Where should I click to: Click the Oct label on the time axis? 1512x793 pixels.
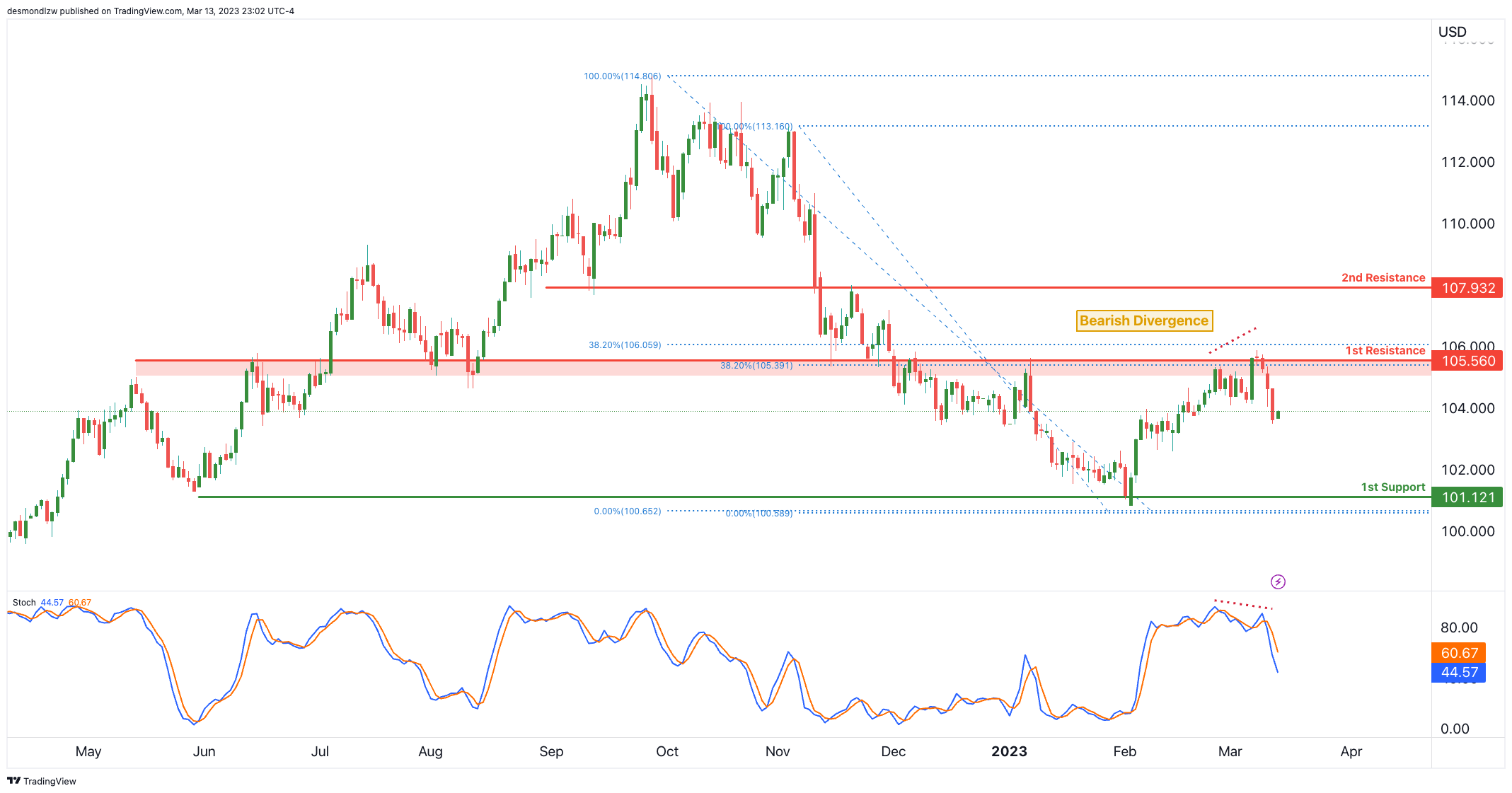click(667, 751)
